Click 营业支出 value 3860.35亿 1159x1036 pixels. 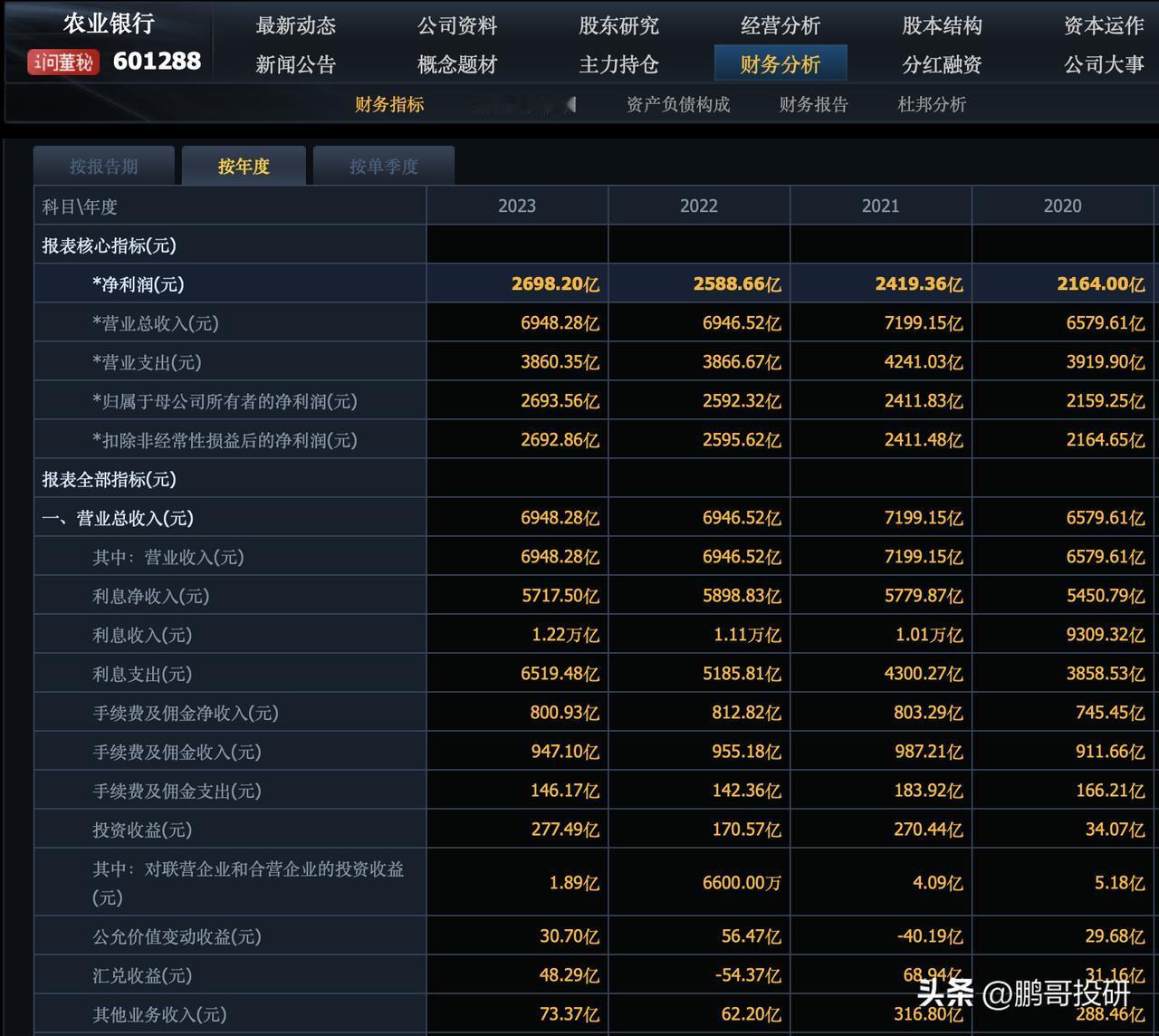click(560, 361)
